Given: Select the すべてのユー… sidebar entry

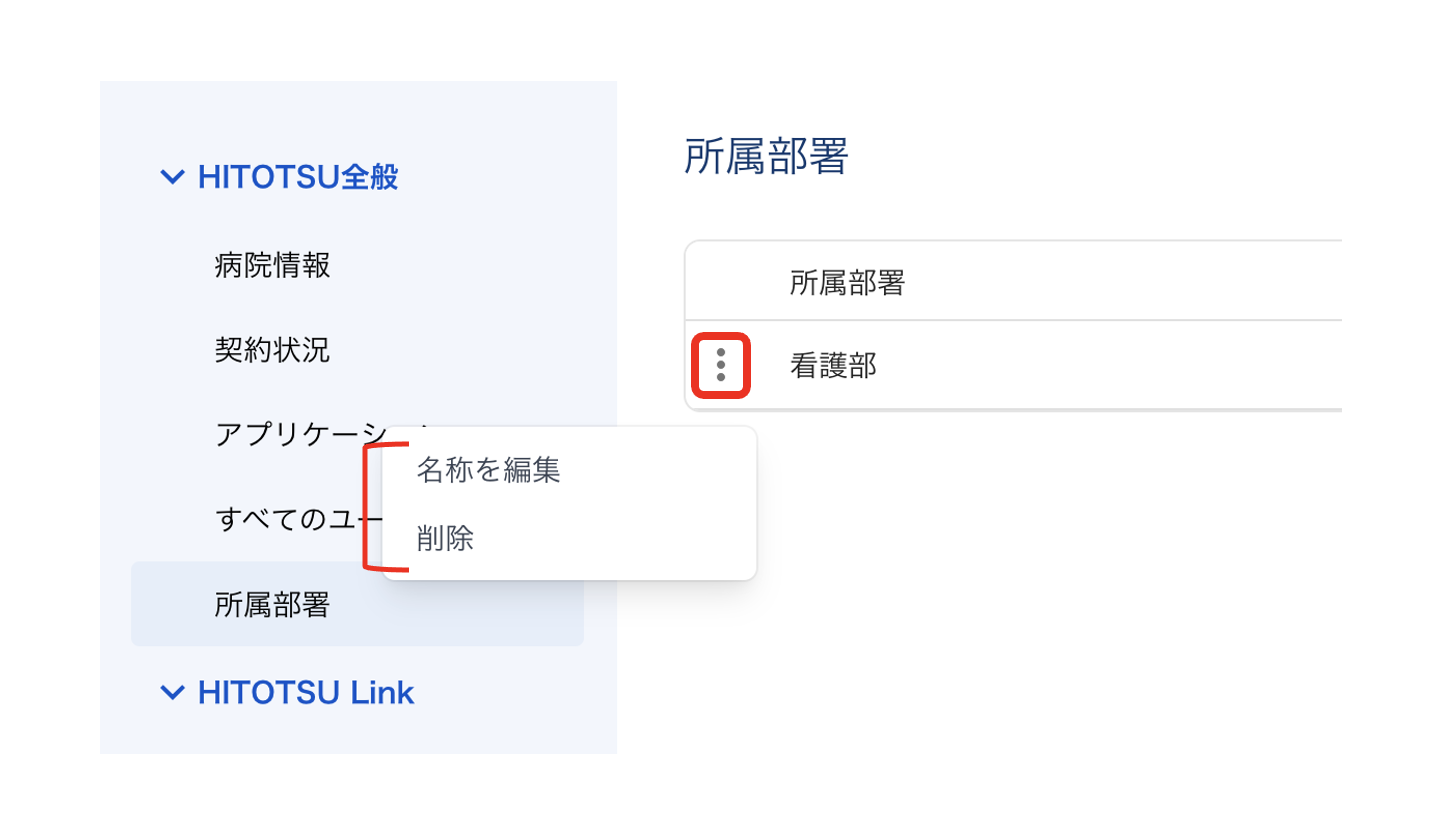Looking at the screenshot, I should pyautogui.click(x=290, y=519).
